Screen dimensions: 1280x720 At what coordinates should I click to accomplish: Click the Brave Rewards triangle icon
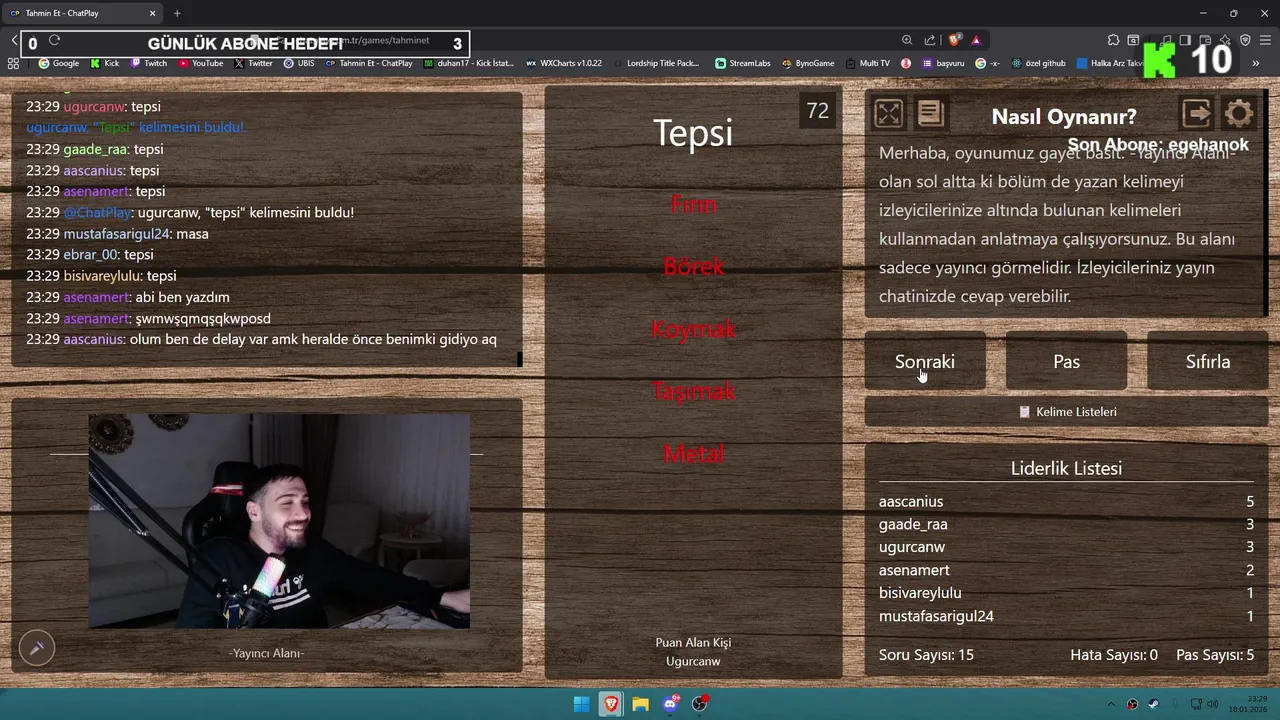click(976, 40)
